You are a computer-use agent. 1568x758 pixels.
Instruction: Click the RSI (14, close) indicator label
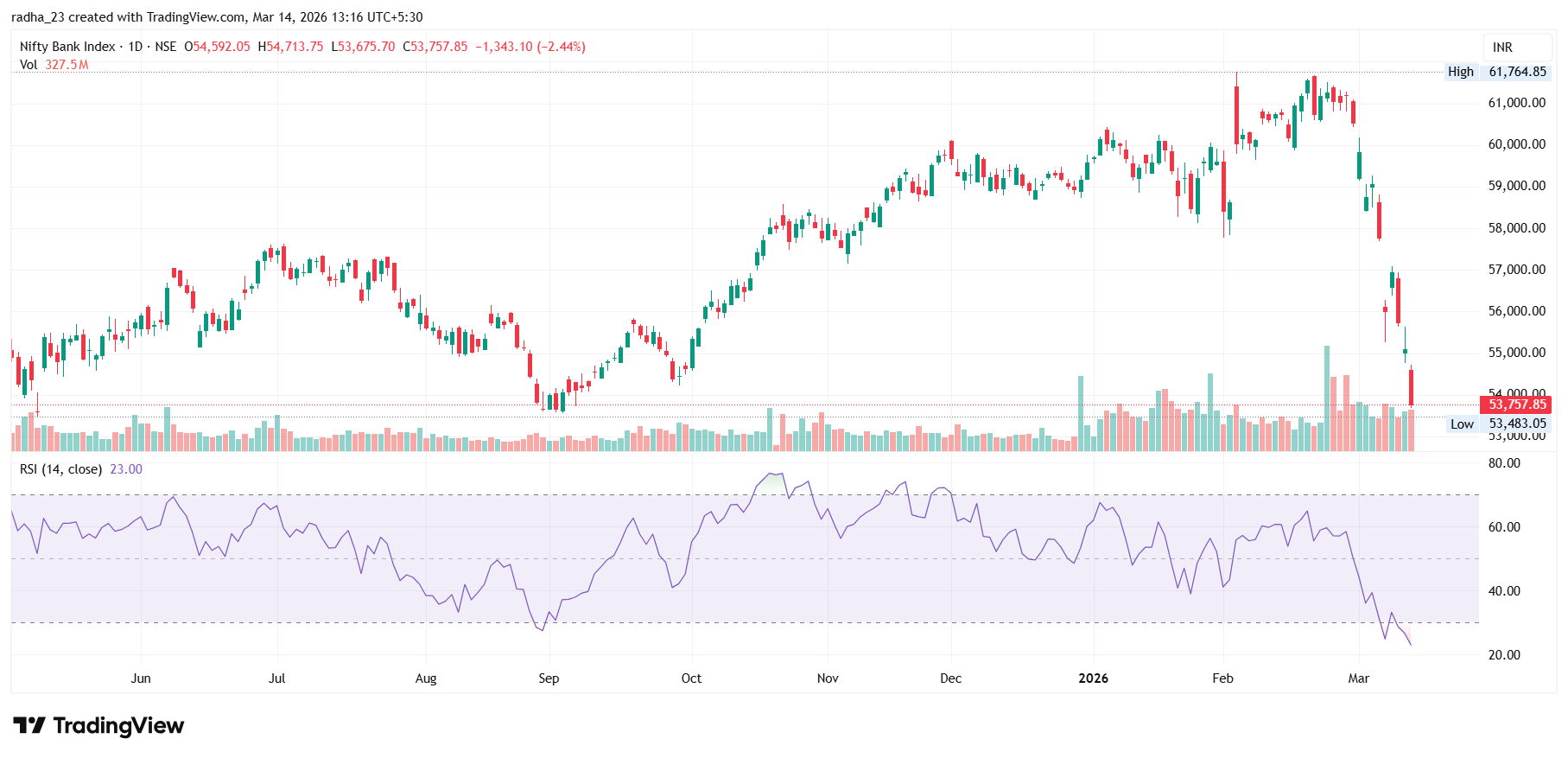[x=61, y=469]
